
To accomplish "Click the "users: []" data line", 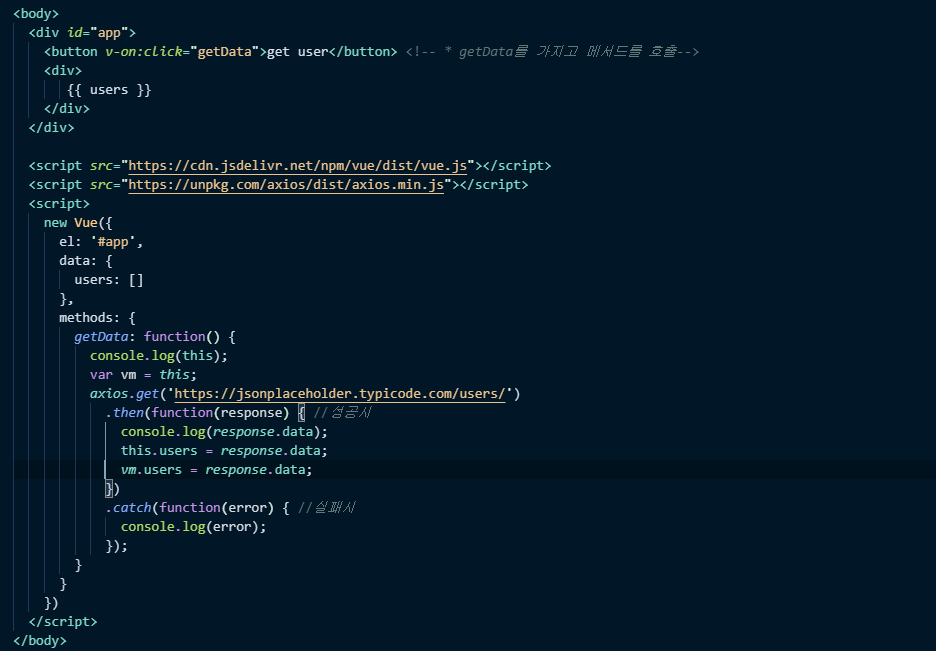I will [x=109, y=280].
